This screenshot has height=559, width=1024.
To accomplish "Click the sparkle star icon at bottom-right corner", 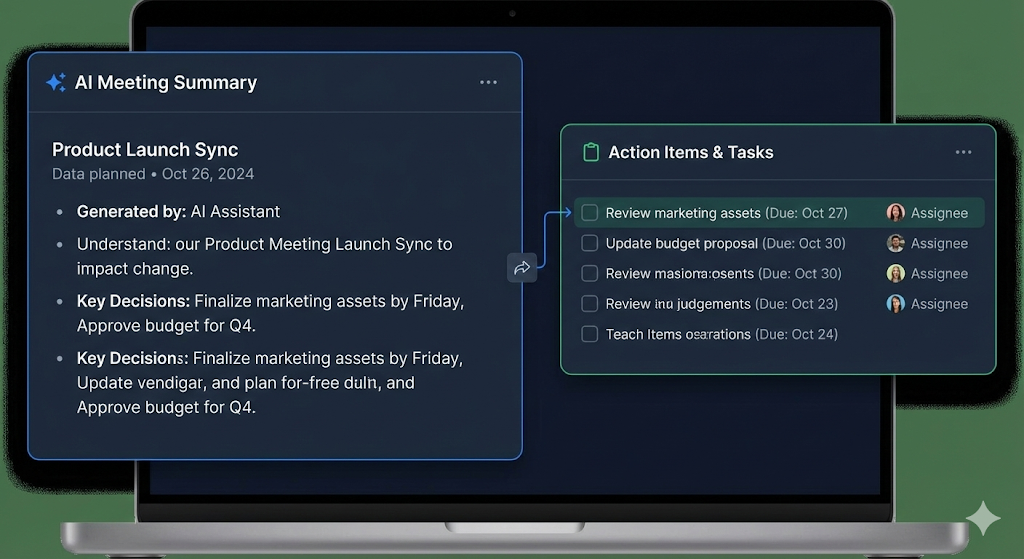I will point(982,519).
